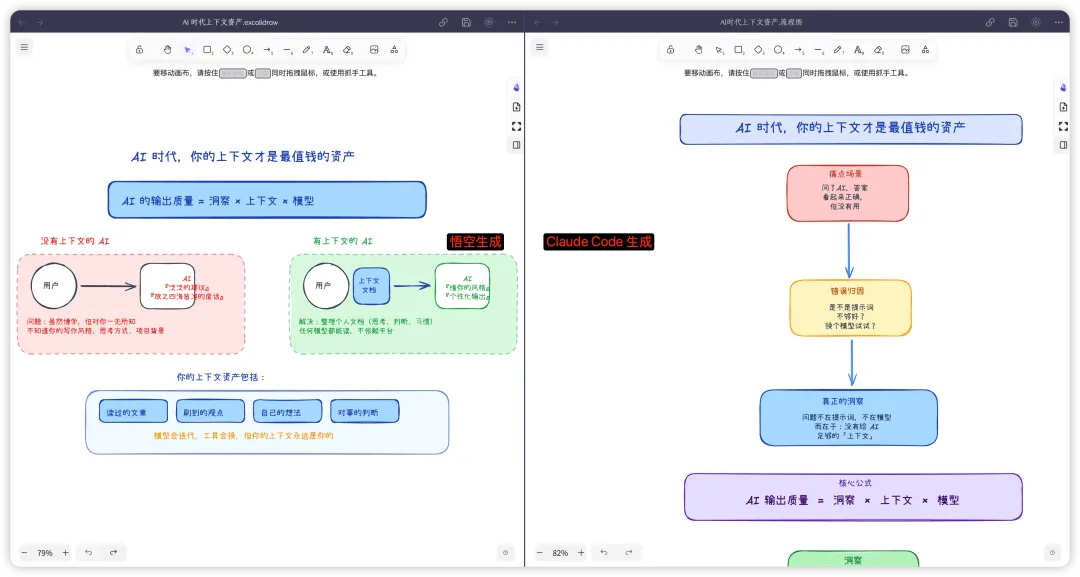Click the AI时代上下文资产.流程图 tab title

(x=760, y=22)
